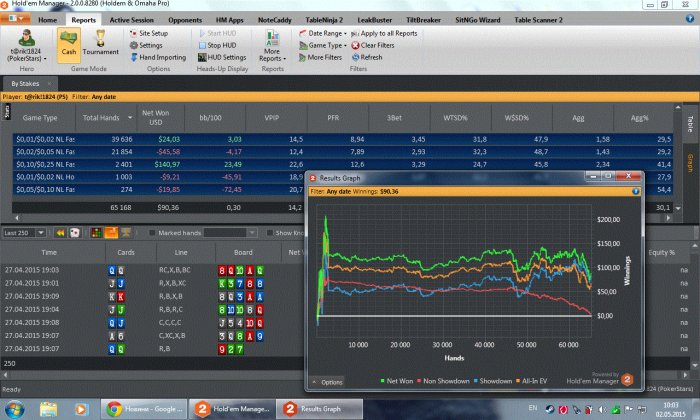Click the playing cards replayer icon

click(x=75, y=233)
